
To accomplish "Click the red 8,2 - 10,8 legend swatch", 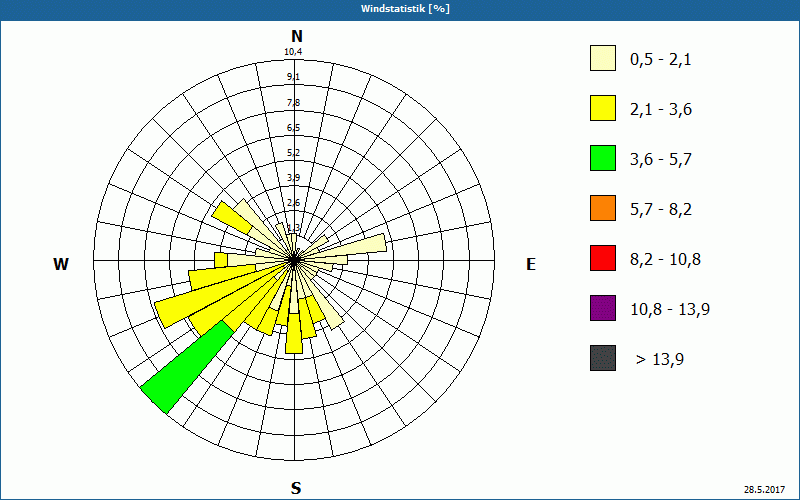I will pos(603,258).
